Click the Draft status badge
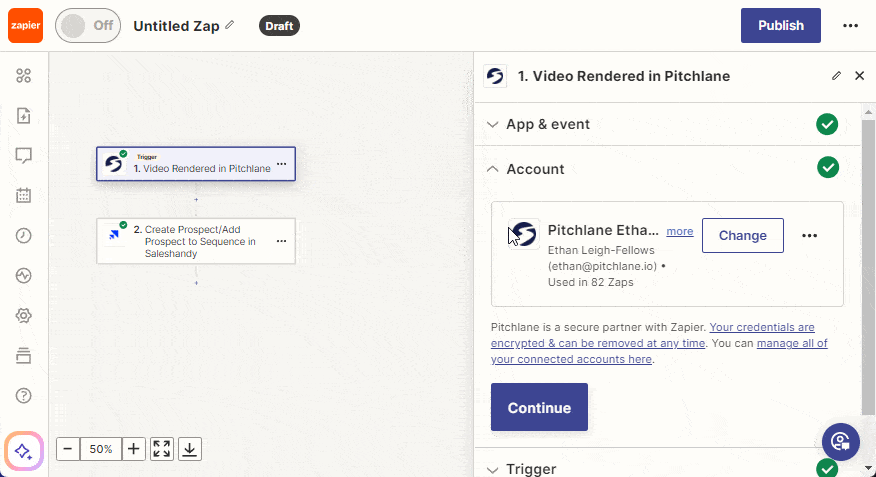This screenshot has width=876, height=477. [279, 26]
